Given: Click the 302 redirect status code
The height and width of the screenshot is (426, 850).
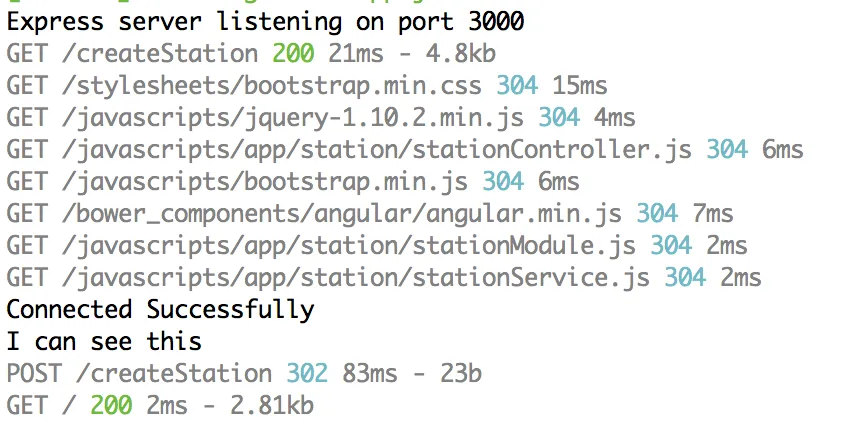Looking at the screenshot, I should (307, 373).
